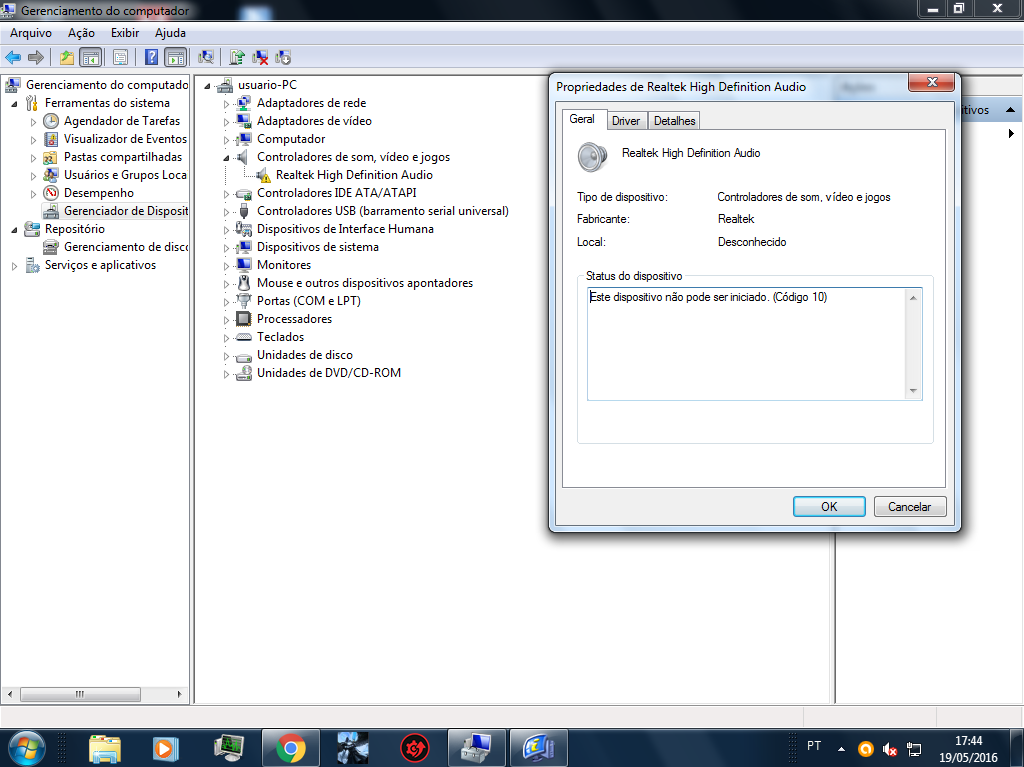The image size is (1024, 767).
Task: Show hidden tray icons arrow
Action: point(841,749)
